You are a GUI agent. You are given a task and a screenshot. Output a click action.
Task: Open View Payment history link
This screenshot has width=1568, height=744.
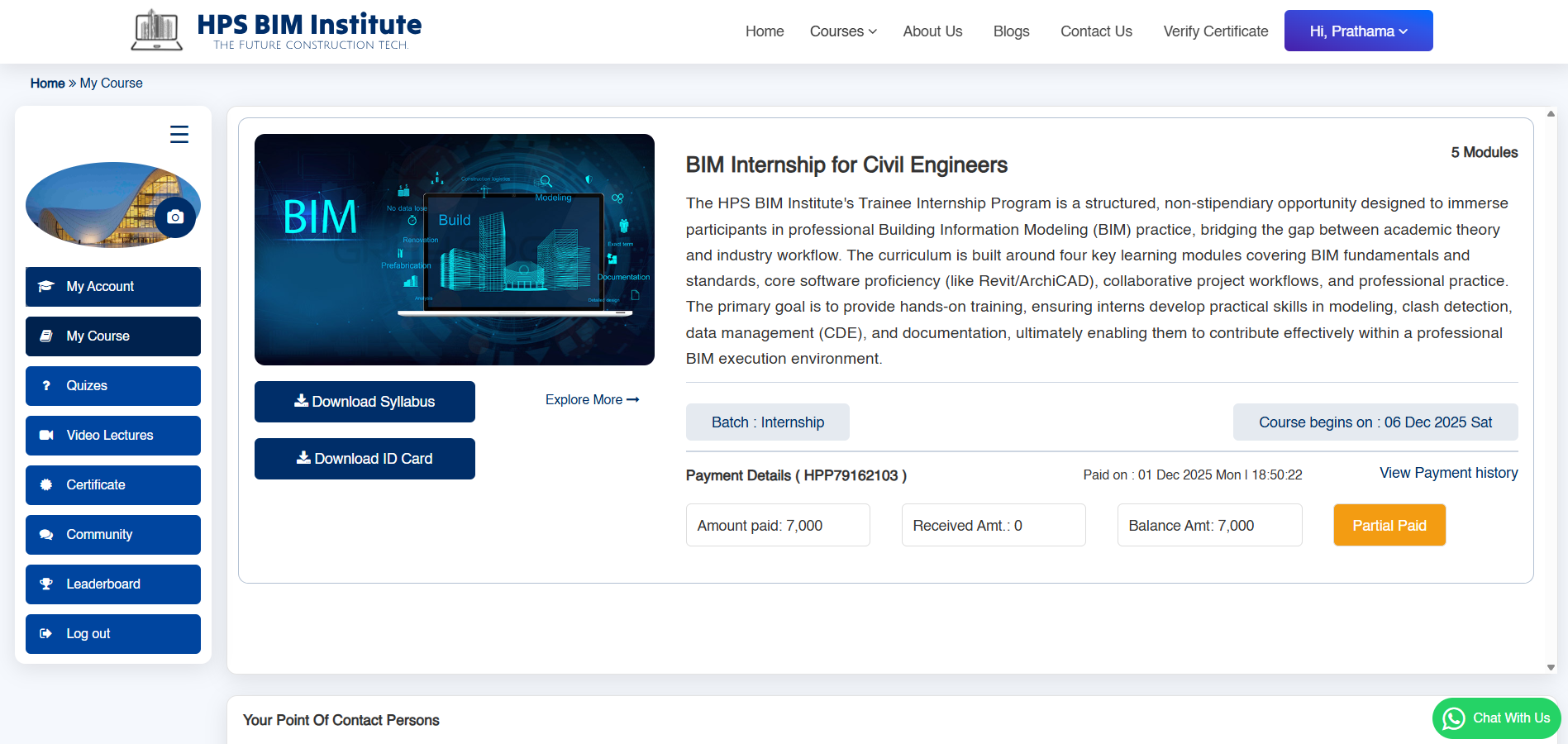(x=1448, y=473)
